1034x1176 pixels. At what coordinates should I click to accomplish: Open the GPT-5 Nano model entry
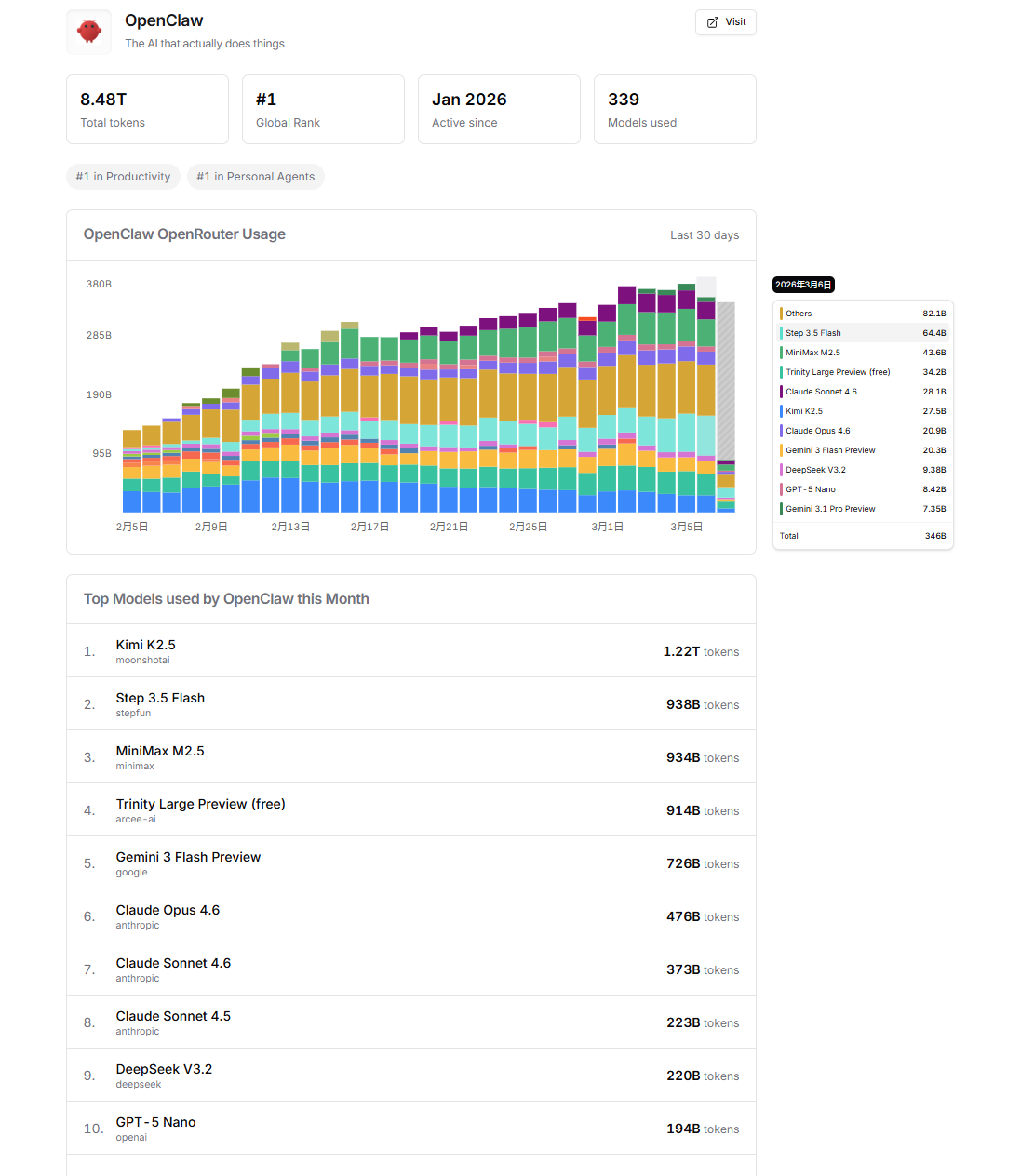pyautogui.click(x=155, y=1122)
